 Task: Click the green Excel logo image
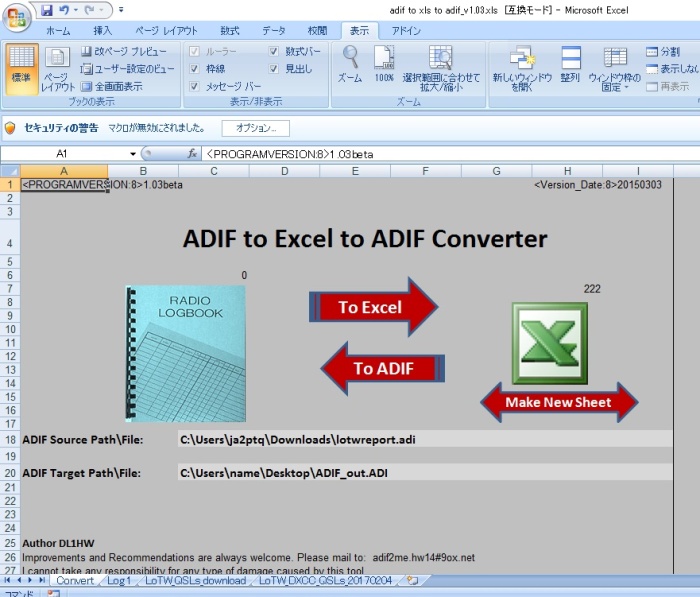550,343
